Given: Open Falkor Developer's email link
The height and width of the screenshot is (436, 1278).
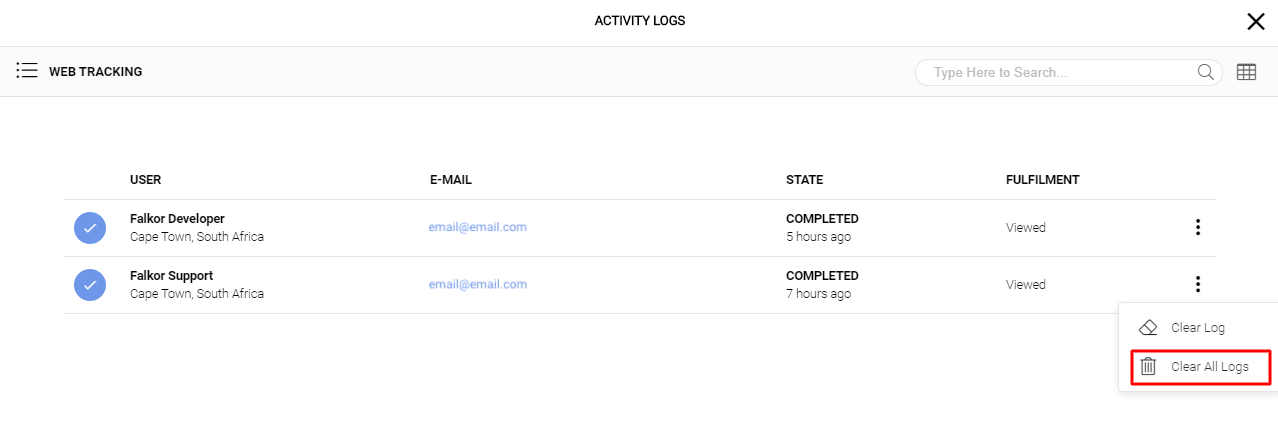Looking at the screenshot, I should tap(478, 227).
